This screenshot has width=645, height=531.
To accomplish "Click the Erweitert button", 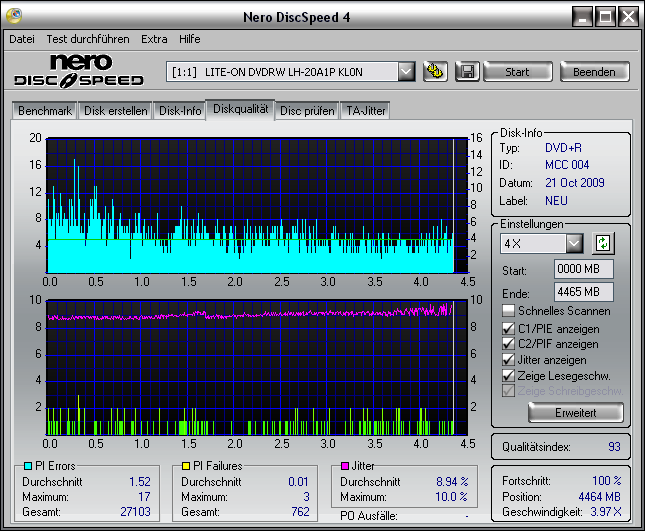I will [575, 412].
